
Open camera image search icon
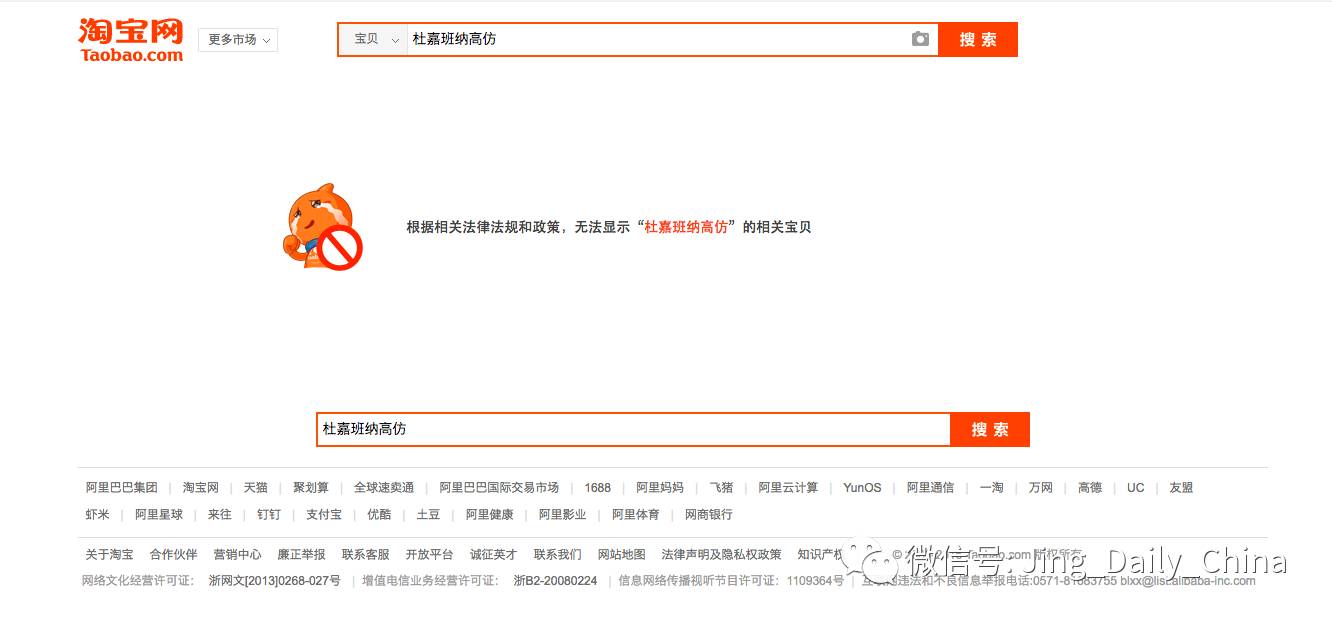(920, 39)
